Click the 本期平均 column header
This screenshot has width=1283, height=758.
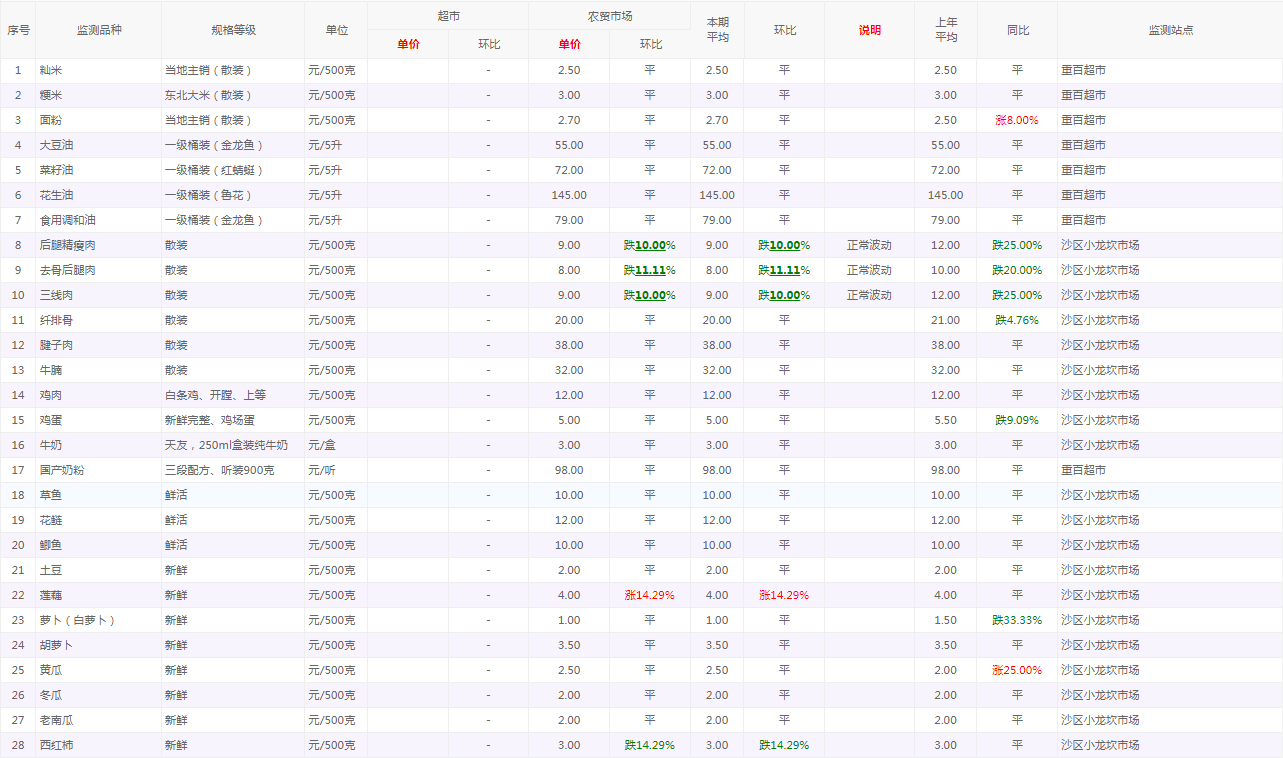point(718,30)
